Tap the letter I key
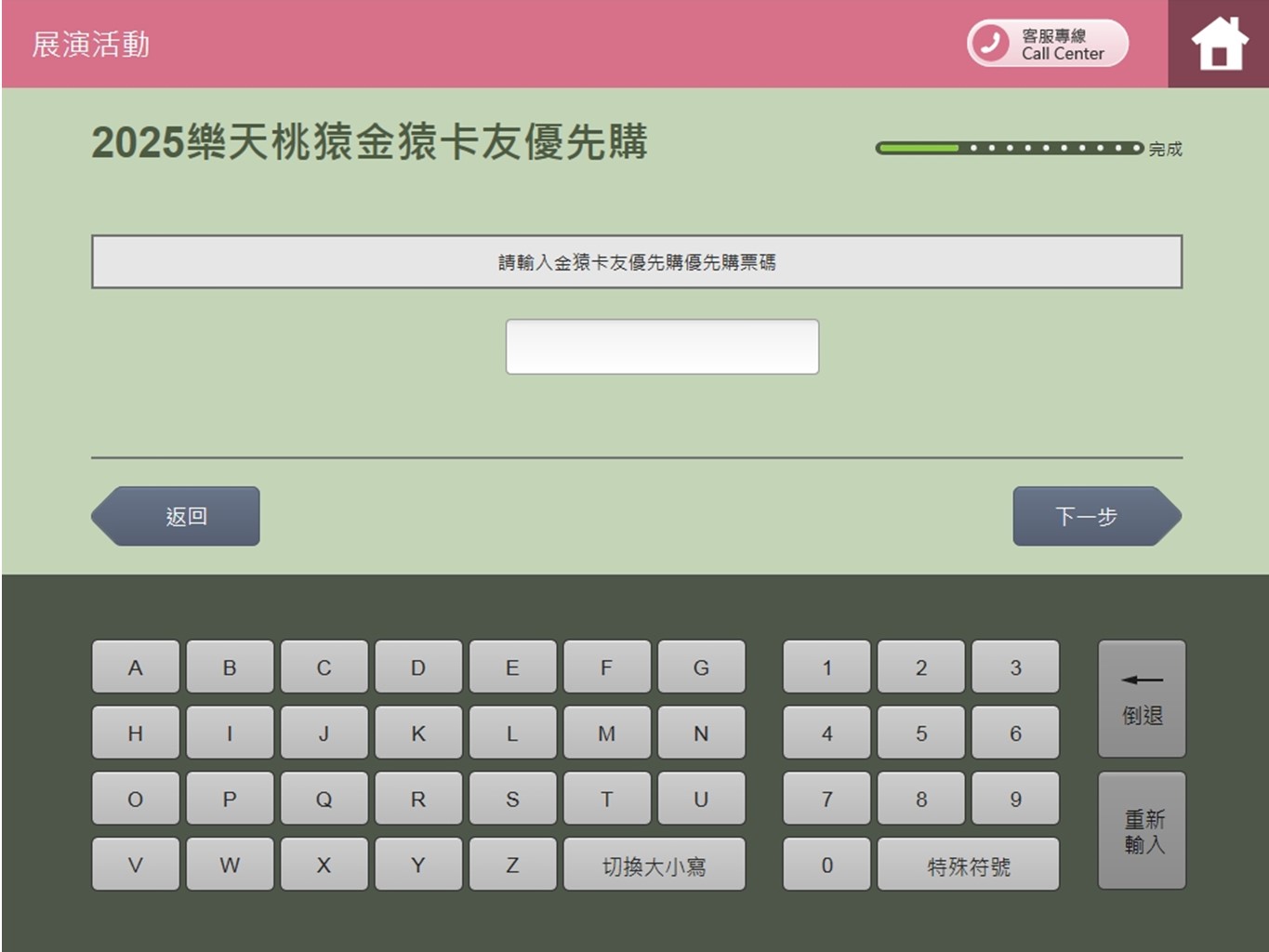 point(230,733)
